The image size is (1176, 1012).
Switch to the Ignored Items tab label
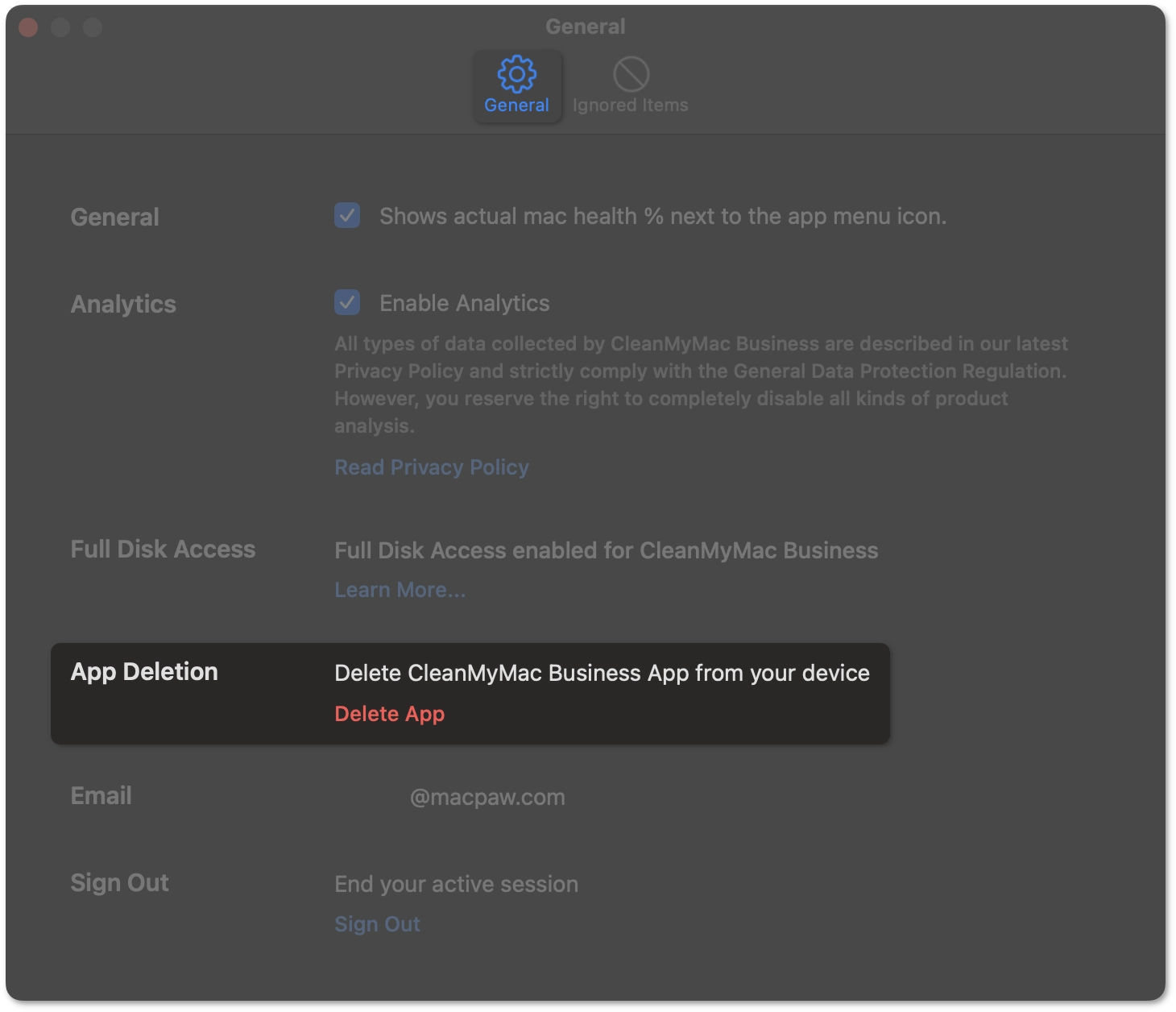coord(631,106)
